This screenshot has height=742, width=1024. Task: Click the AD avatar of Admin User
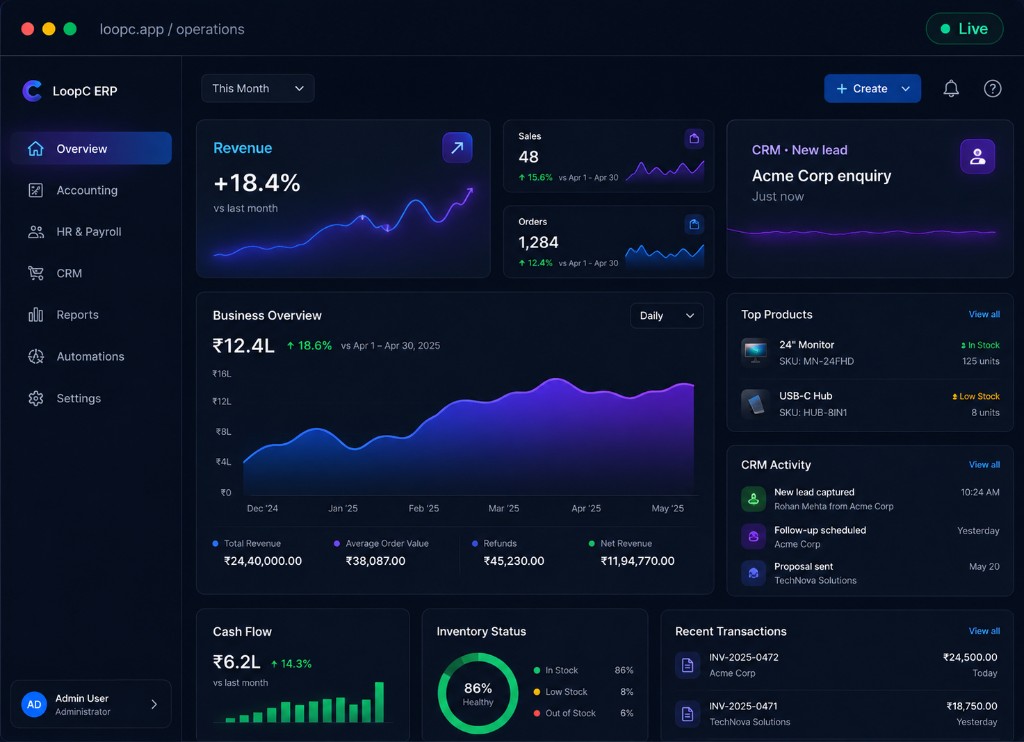tap(34, 704)
